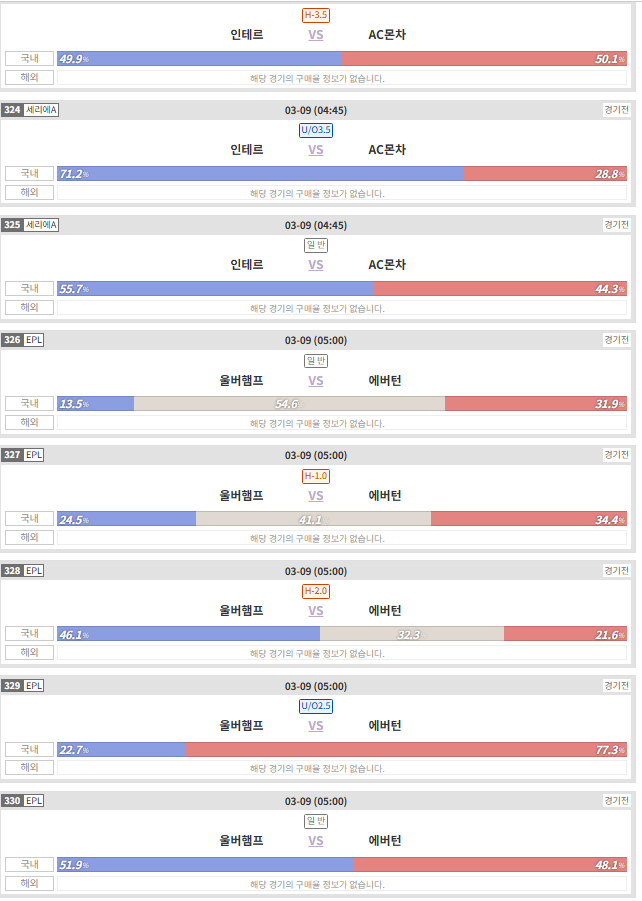
Task: Click the U/O3.5 badge in match 324
Action: click(316, 130)
